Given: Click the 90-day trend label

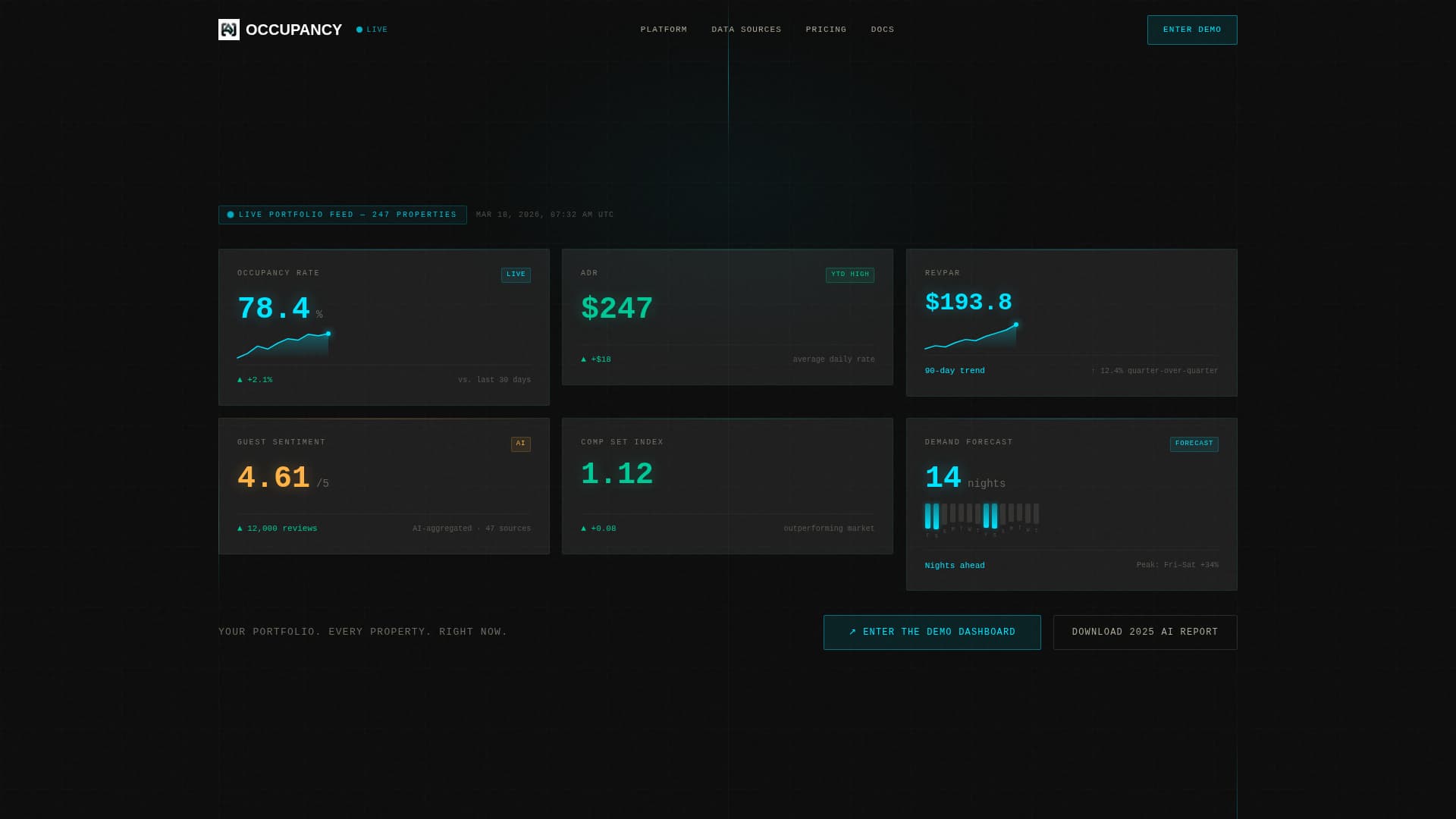Looking at the screenshot, I should tap(954, 371).
